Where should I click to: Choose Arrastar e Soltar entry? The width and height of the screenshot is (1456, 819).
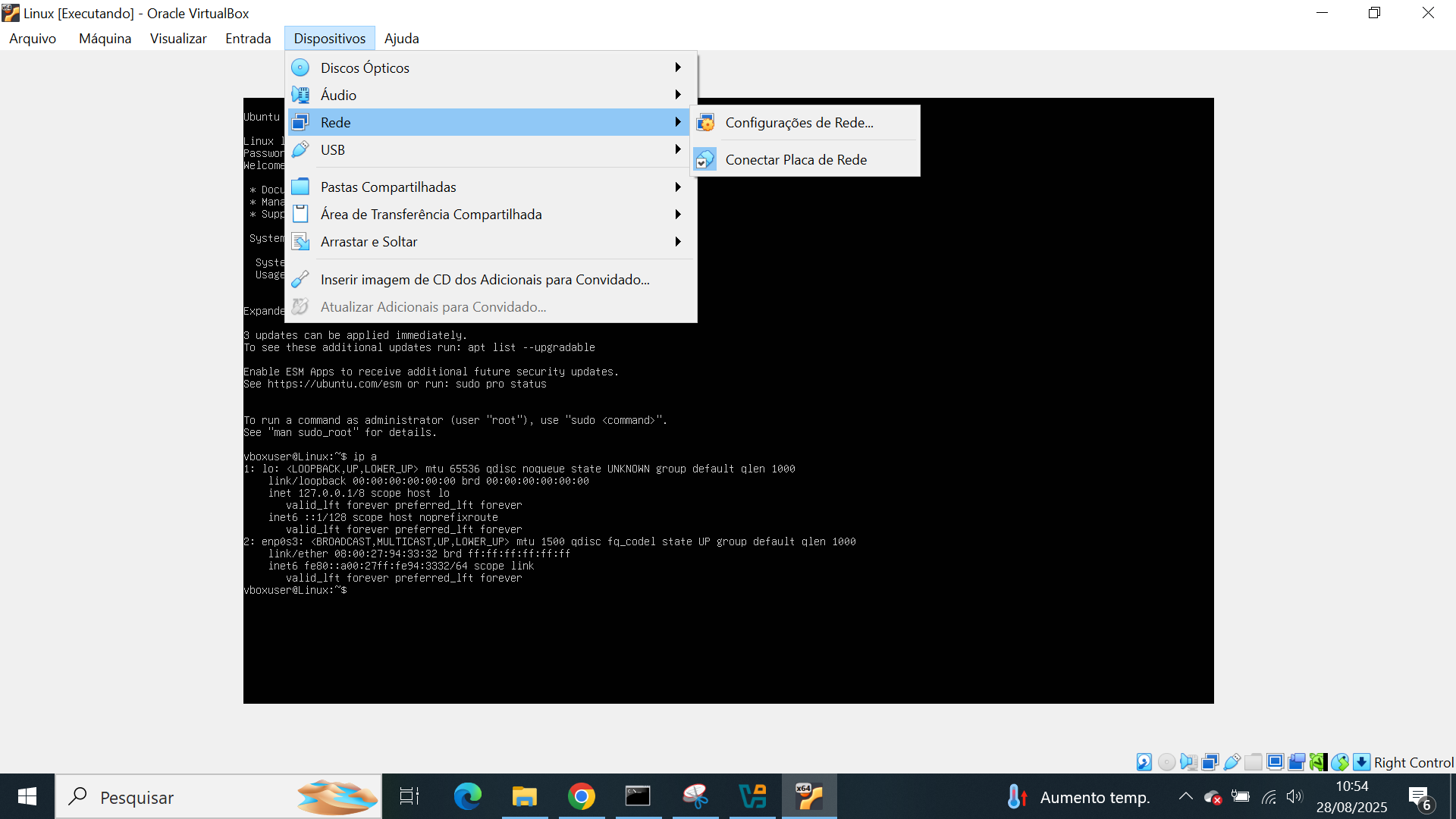tap(491, 241)
